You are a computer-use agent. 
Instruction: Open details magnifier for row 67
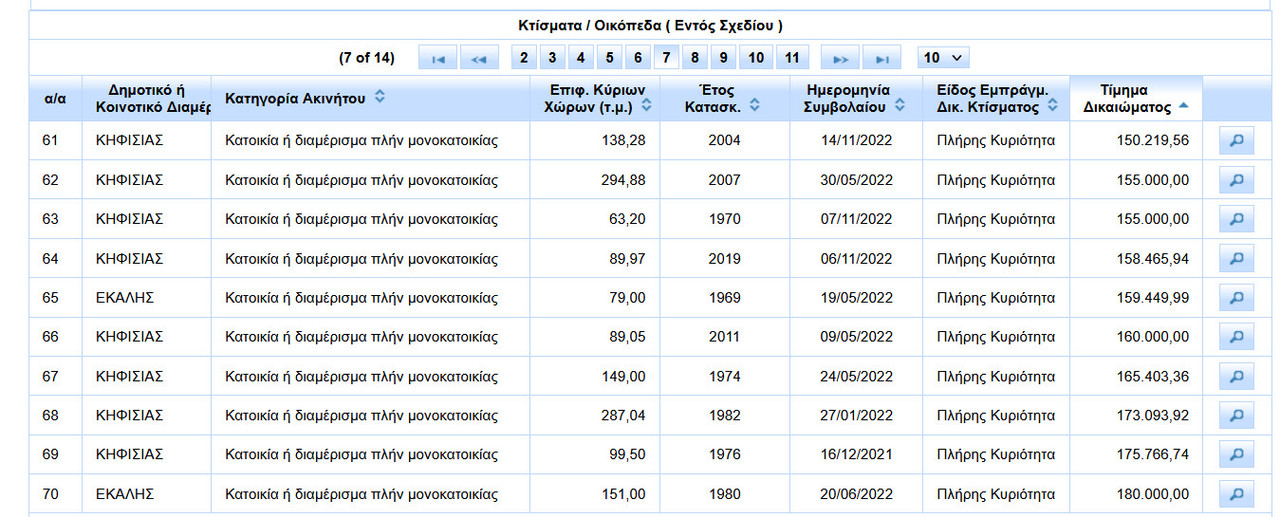click(x=1236, y=376)
